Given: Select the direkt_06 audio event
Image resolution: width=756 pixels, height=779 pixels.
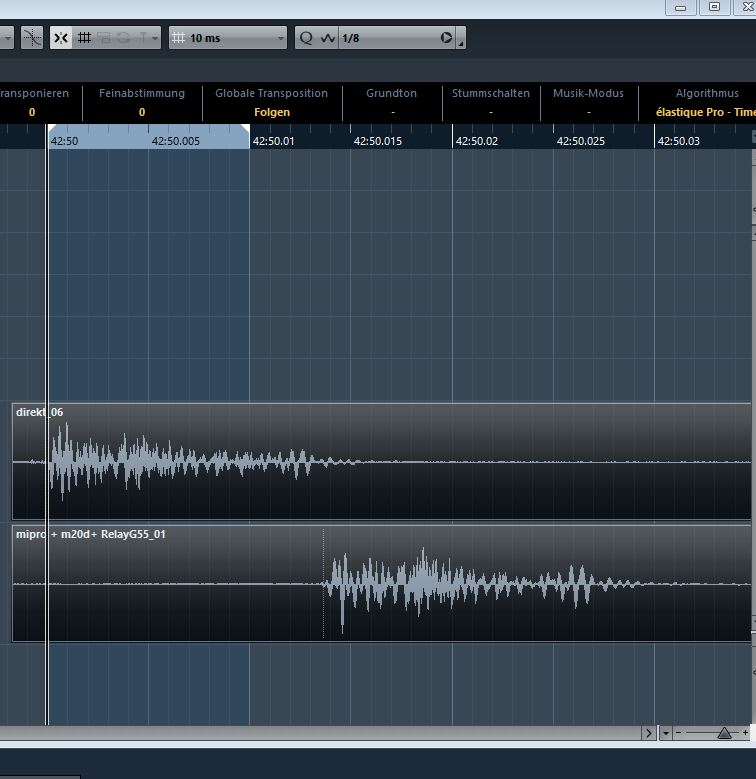Looking at the screenshot, I should [x=381, y=462].
